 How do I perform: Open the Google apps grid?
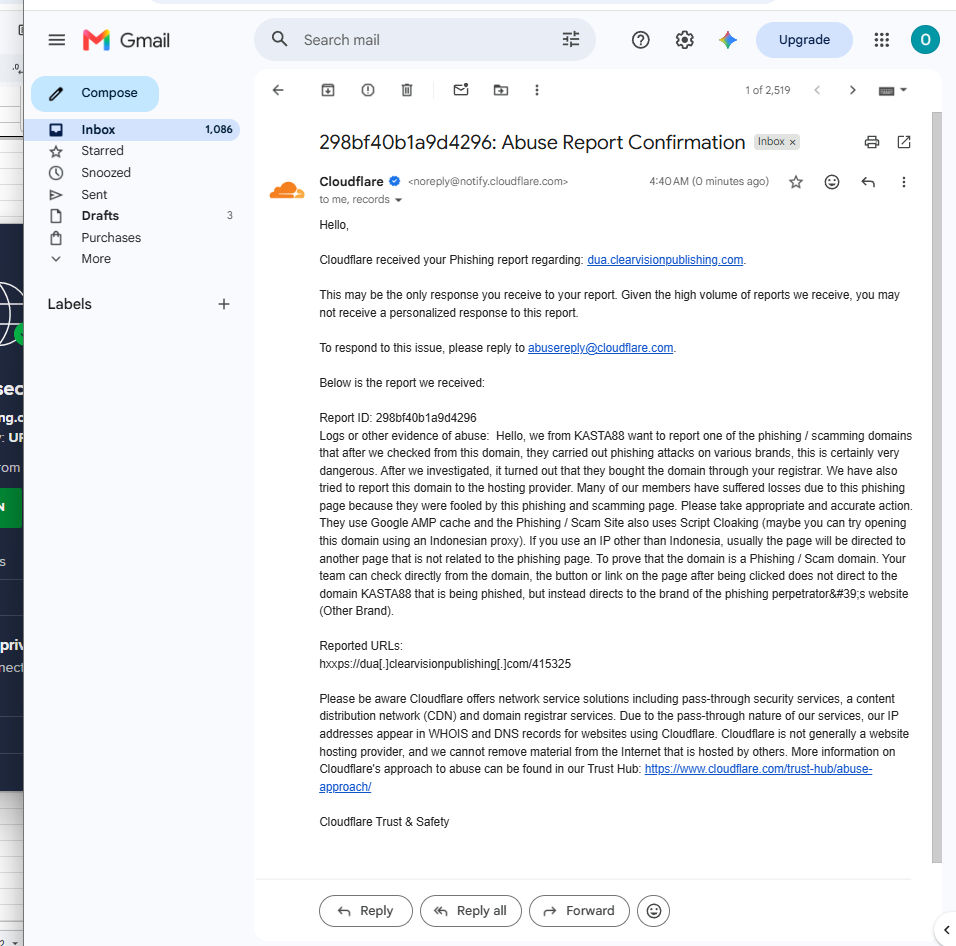click(x=882, y=40)
